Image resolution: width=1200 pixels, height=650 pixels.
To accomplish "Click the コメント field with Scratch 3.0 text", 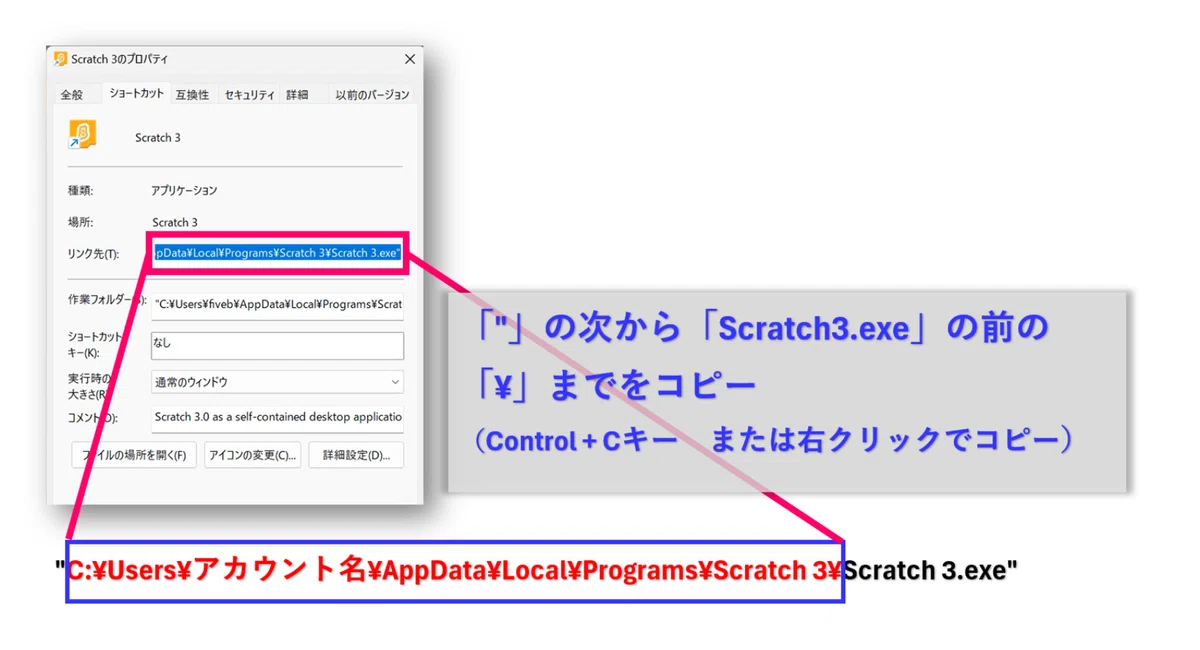I will pyautogui.click(x=277, y=417).
